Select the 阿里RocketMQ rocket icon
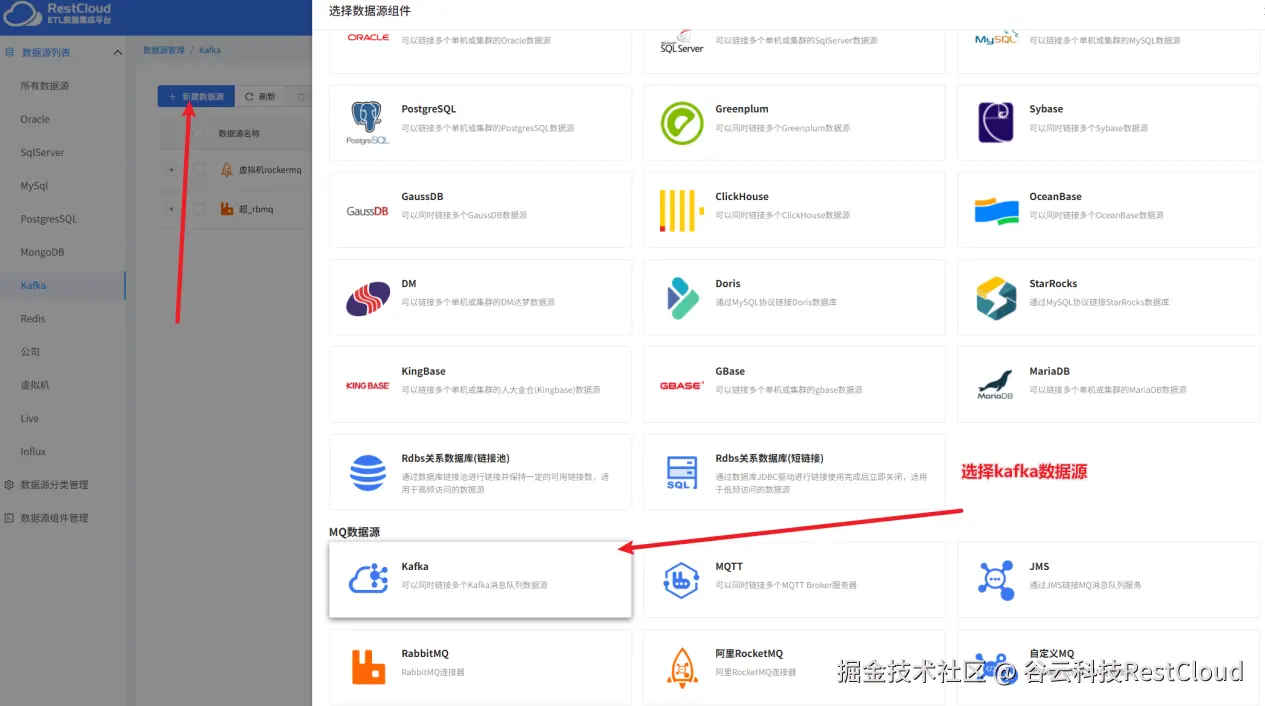 [x=682, y=667]
